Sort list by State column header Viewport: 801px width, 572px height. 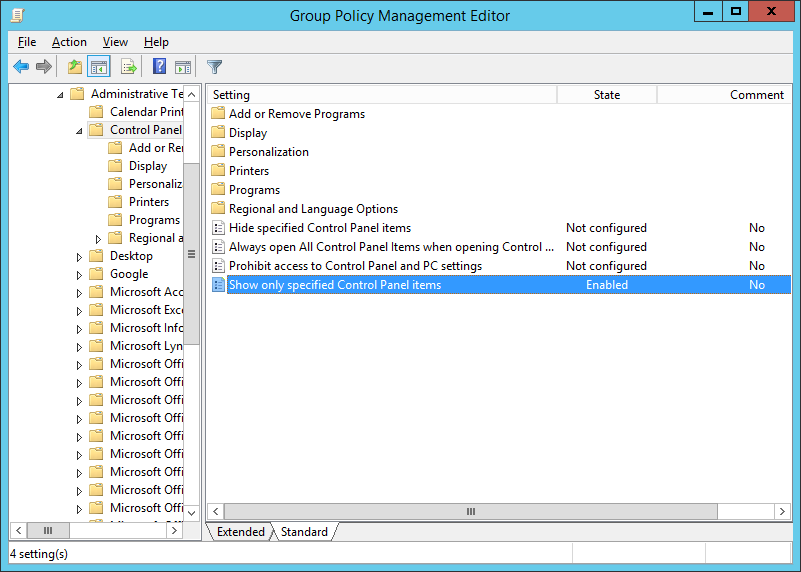tap(606, 95)
